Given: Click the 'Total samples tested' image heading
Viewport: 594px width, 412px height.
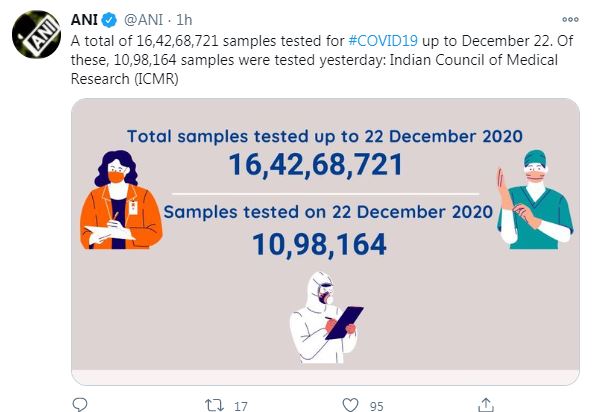Looking at the screenshot, I should pyautogui.click(x=325, y=137).
